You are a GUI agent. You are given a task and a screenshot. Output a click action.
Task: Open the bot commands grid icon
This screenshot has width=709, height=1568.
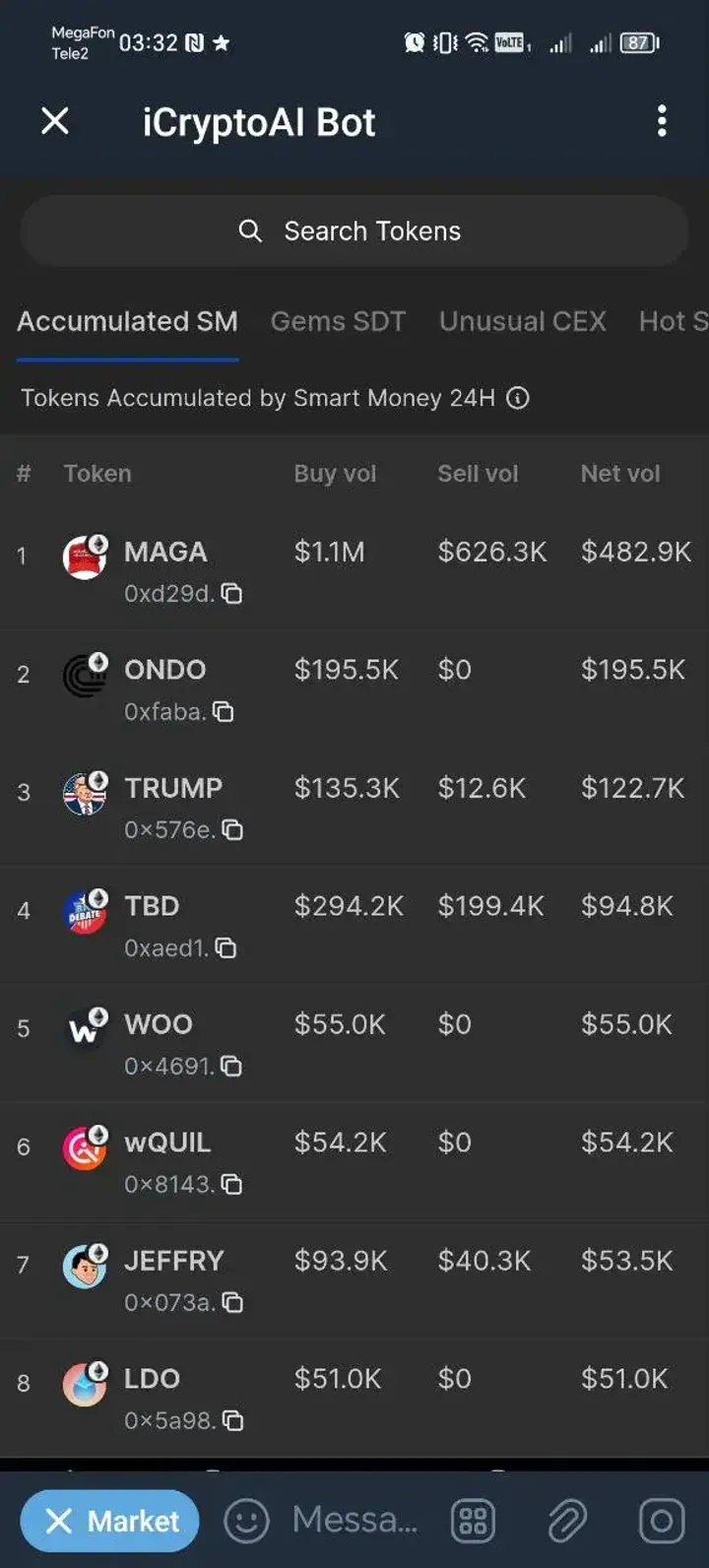pos(473,1521)
